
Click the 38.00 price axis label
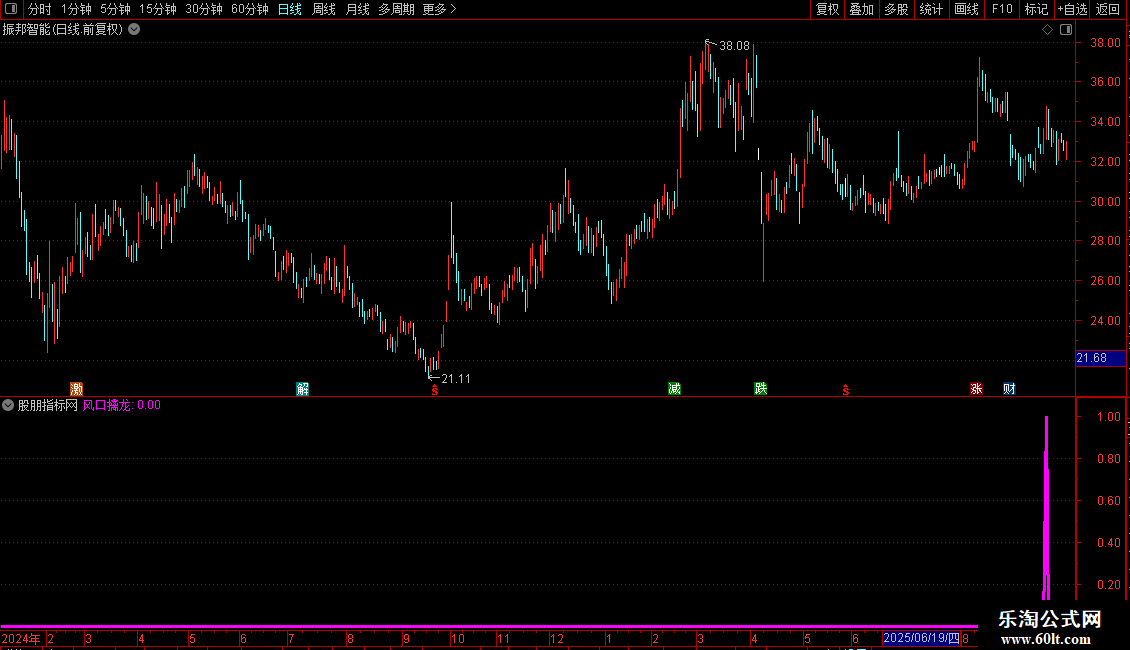[1105, 43]
